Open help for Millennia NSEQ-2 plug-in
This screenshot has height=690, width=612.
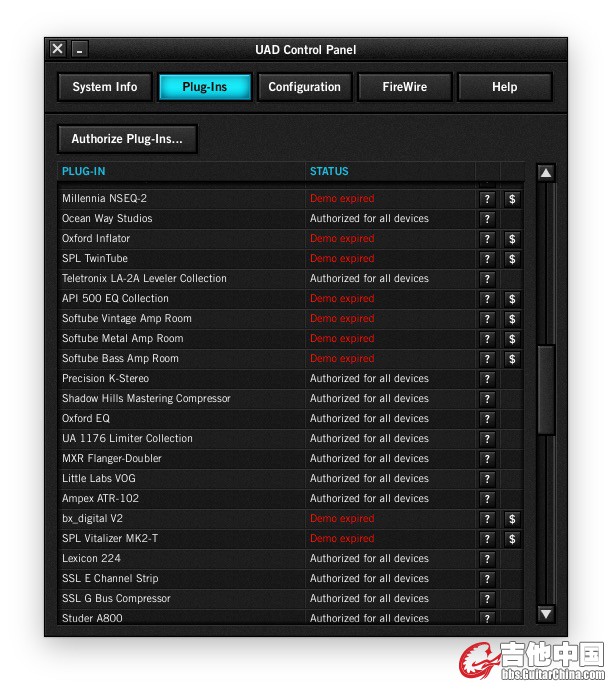click(x=487, y=199)
